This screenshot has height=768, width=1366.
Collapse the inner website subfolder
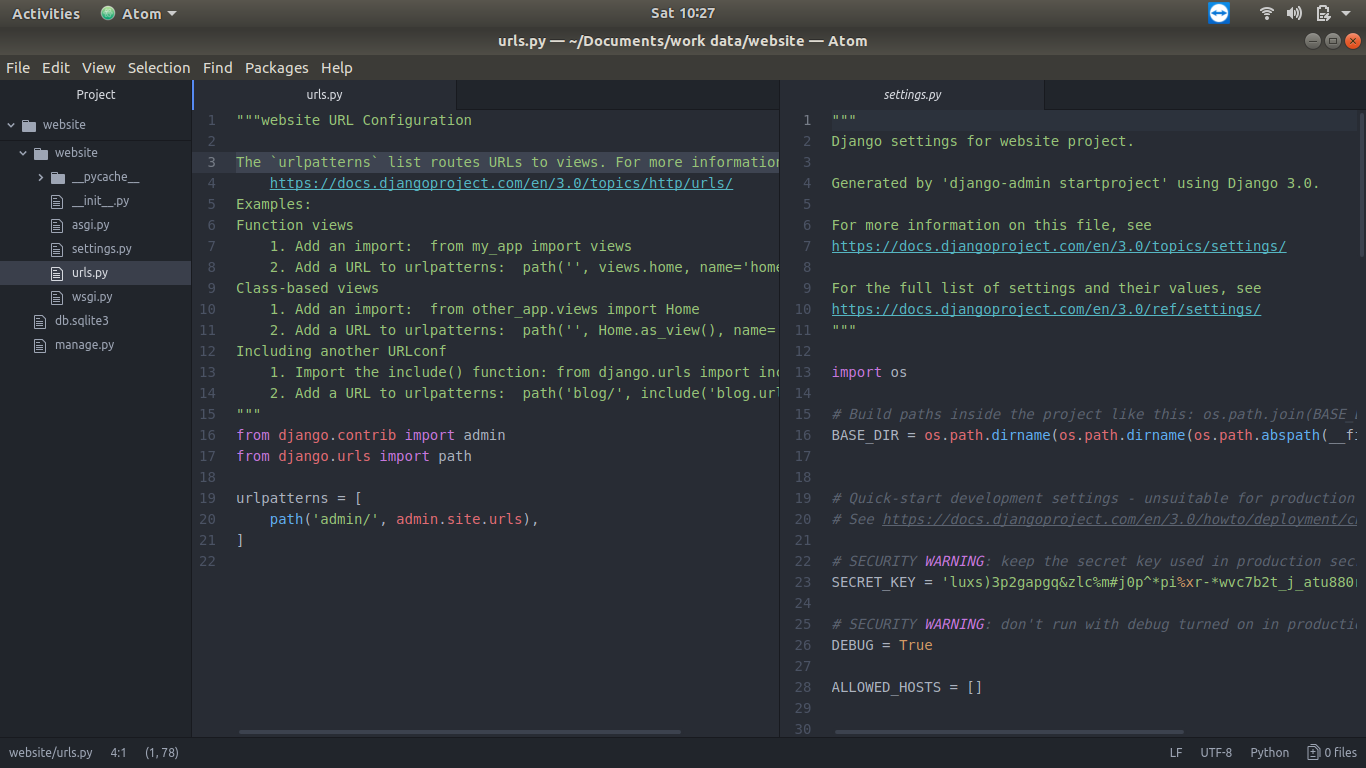pyautogui.click(x=23, y=153)
